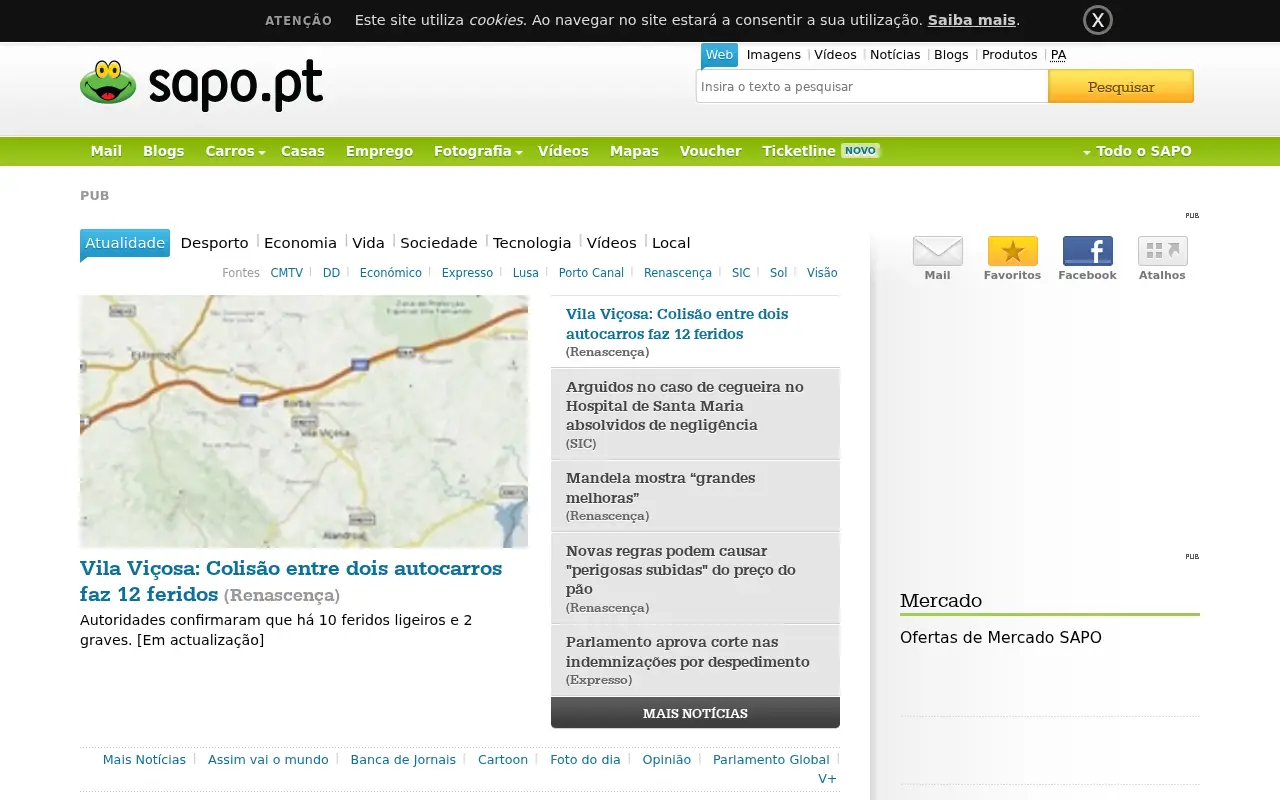Open the Banca de Jornais link
The height and width of the screenshot is (800, 1280).
pyautogui.click(x=403, y=760)
